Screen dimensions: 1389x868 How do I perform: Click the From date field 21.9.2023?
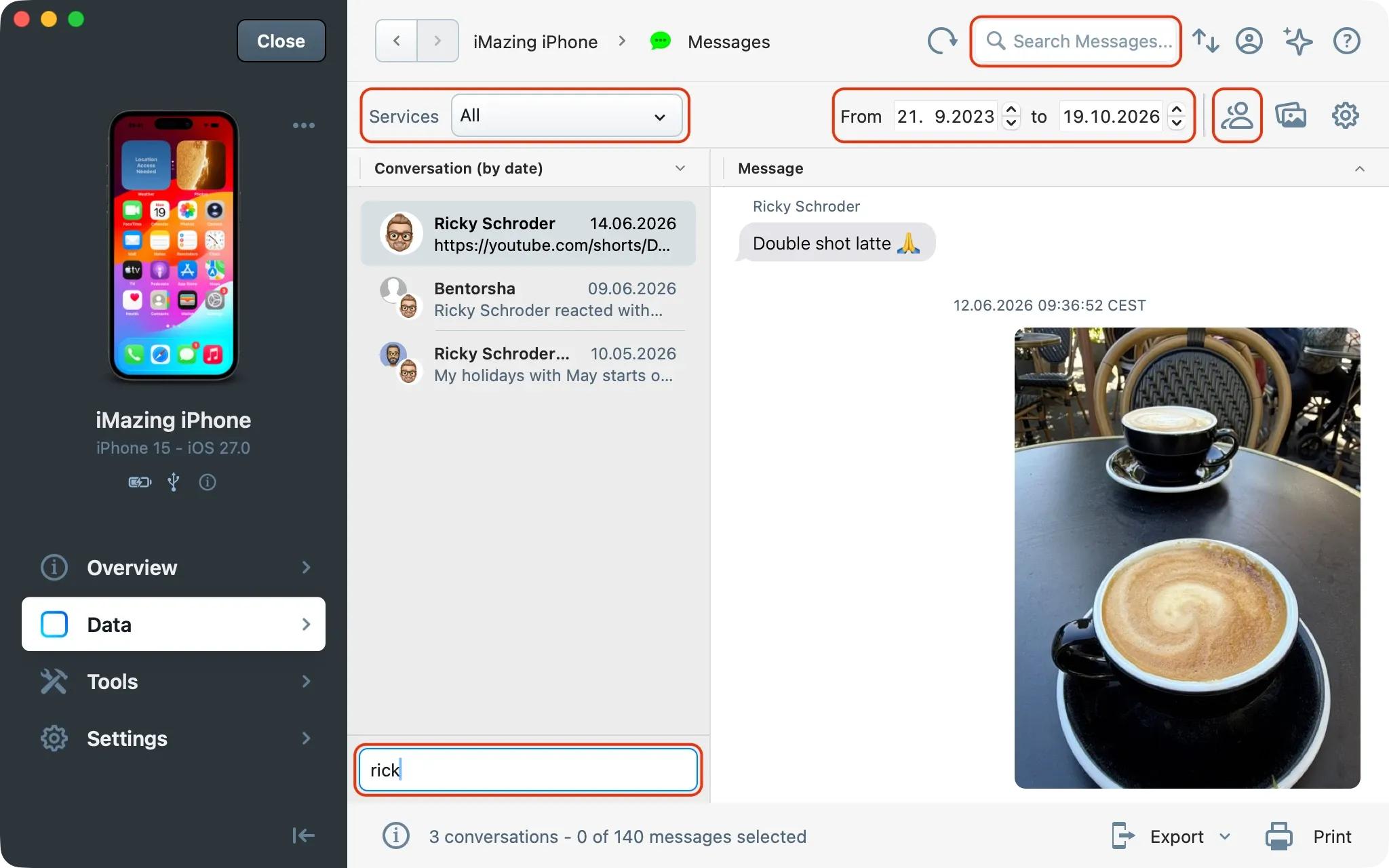tap(945, 116)
